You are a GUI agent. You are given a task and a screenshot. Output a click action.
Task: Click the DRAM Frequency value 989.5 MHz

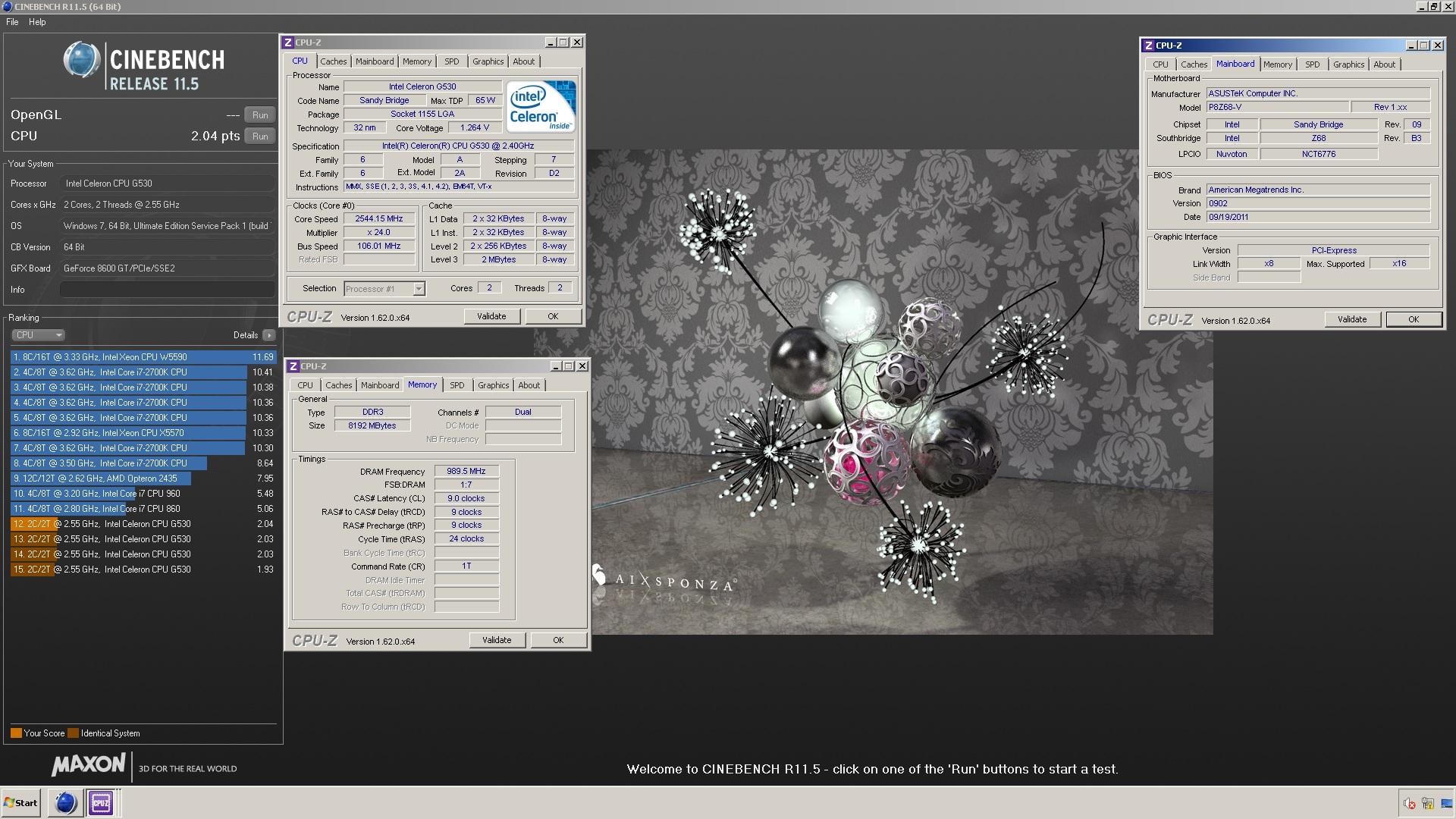click(466, 471)
